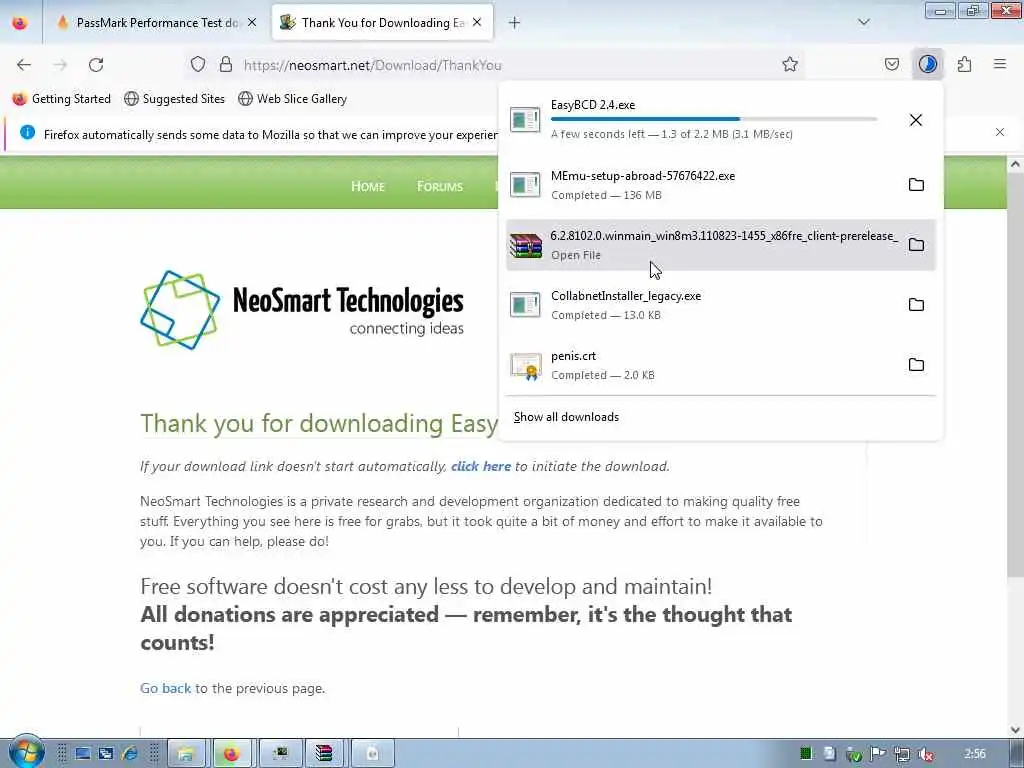The height and width of the screenshot is (768, 1024).
Task: Show penis.crt in its folder
Action: pos(916,365)
